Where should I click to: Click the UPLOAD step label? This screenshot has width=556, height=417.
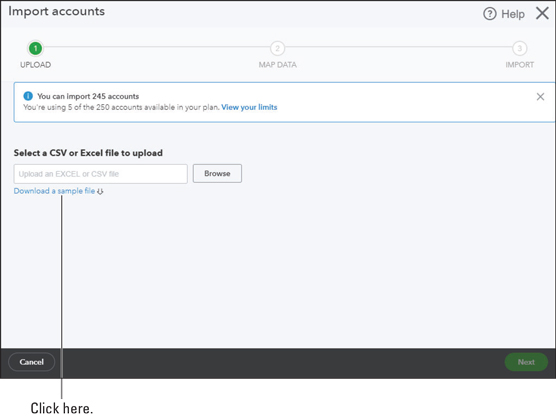tap(35, 65)
